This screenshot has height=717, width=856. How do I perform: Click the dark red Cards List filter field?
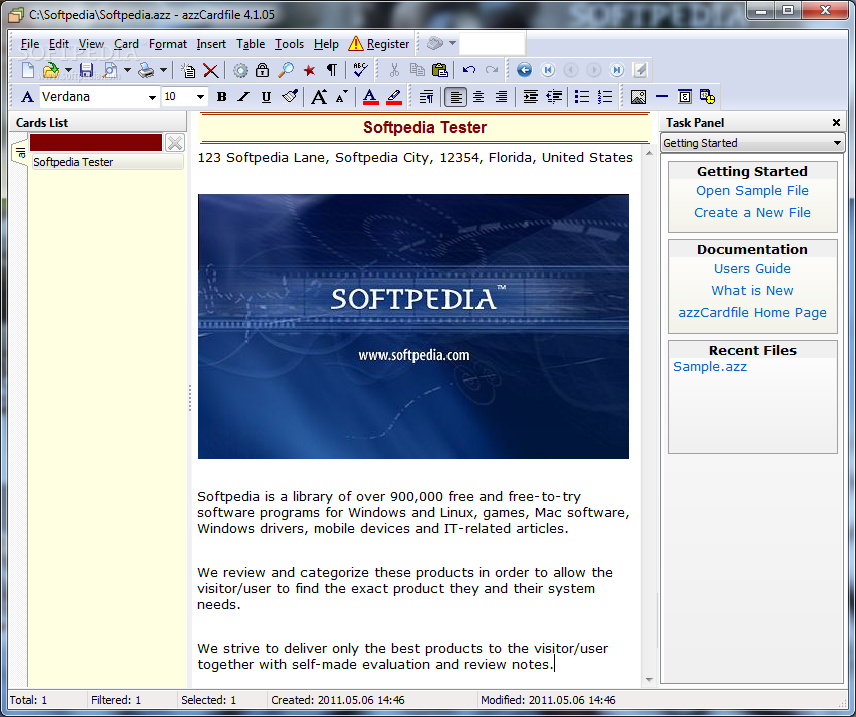[x=96, y=143]
